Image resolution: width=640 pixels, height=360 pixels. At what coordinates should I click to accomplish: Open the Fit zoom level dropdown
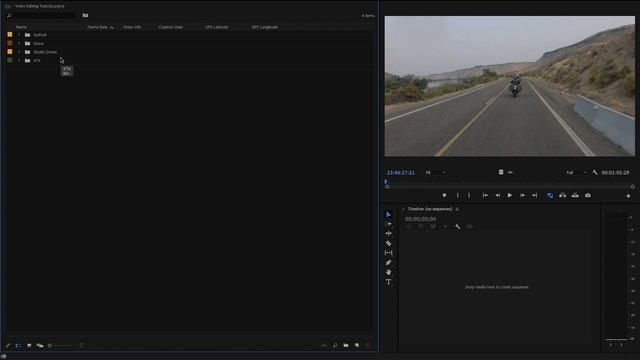coord(436,173)
